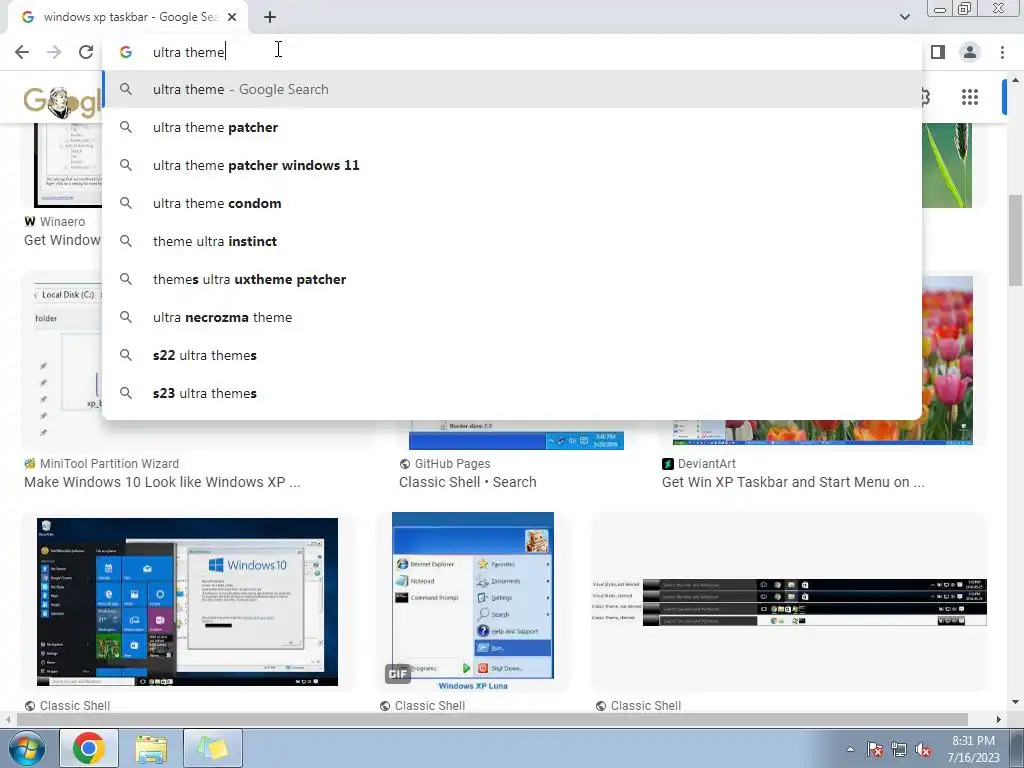Click the vertical scrollbar thumb
This screenshot has width=1024, height=768.
point(1015,240)
